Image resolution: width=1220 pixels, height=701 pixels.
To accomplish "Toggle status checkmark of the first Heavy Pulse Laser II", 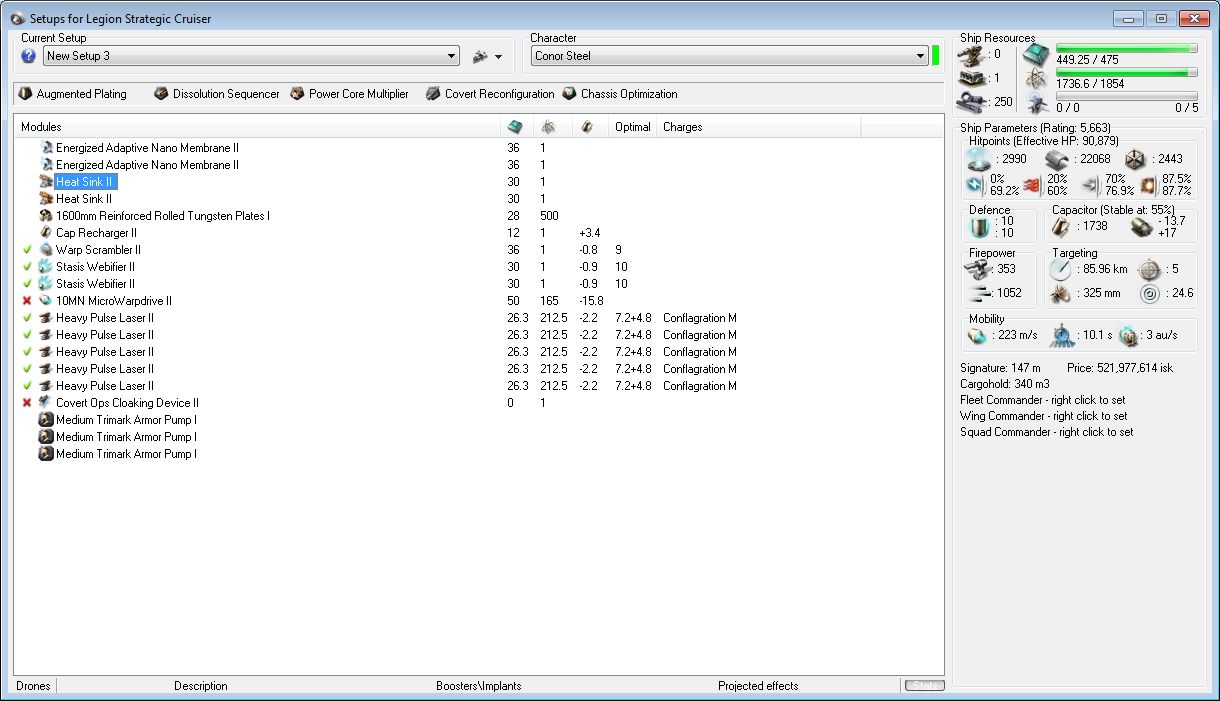I will point(28,318).
